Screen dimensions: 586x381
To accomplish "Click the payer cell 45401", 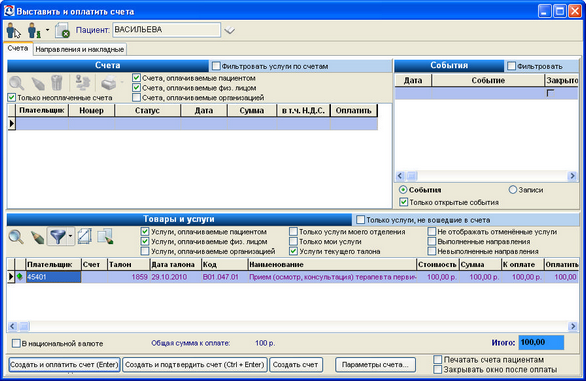I will click(x=53, y=277).
